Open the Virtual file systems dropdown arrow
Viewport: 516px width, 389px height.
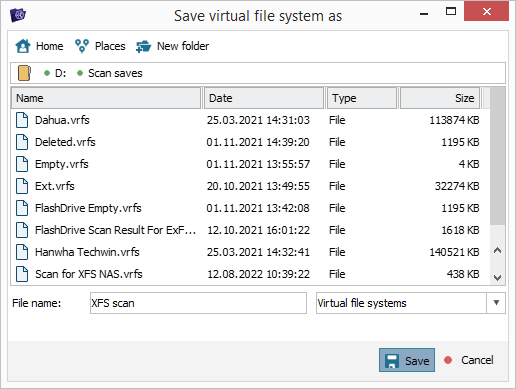point(496,303)
